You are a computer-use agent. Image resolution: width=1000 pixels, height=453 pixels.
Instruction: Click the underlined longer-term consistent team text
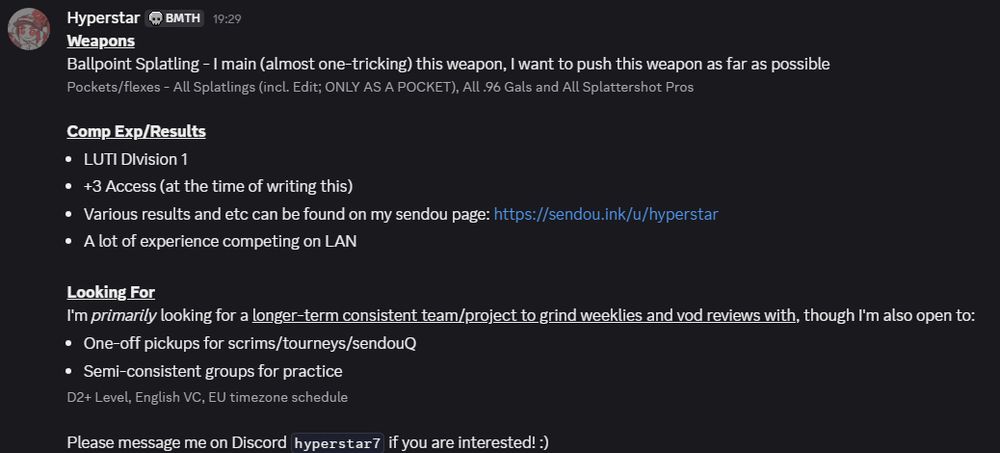(x=524, y=315)
